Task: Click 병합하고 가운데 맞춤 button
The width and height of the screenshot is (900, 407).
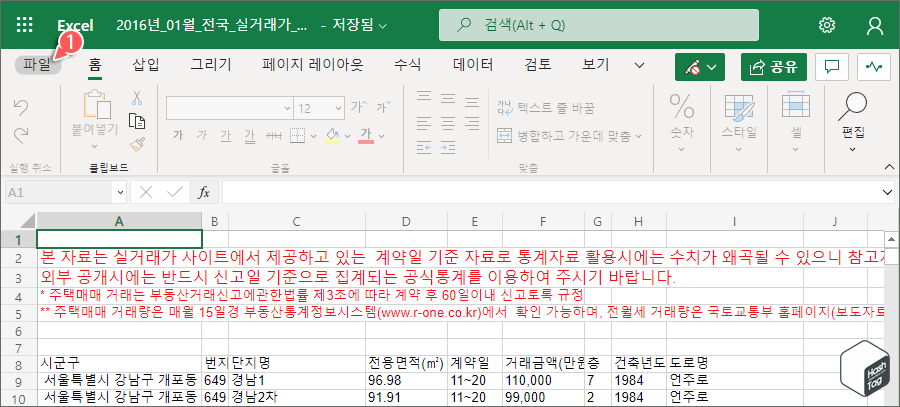Action: (x=569, y=136)
